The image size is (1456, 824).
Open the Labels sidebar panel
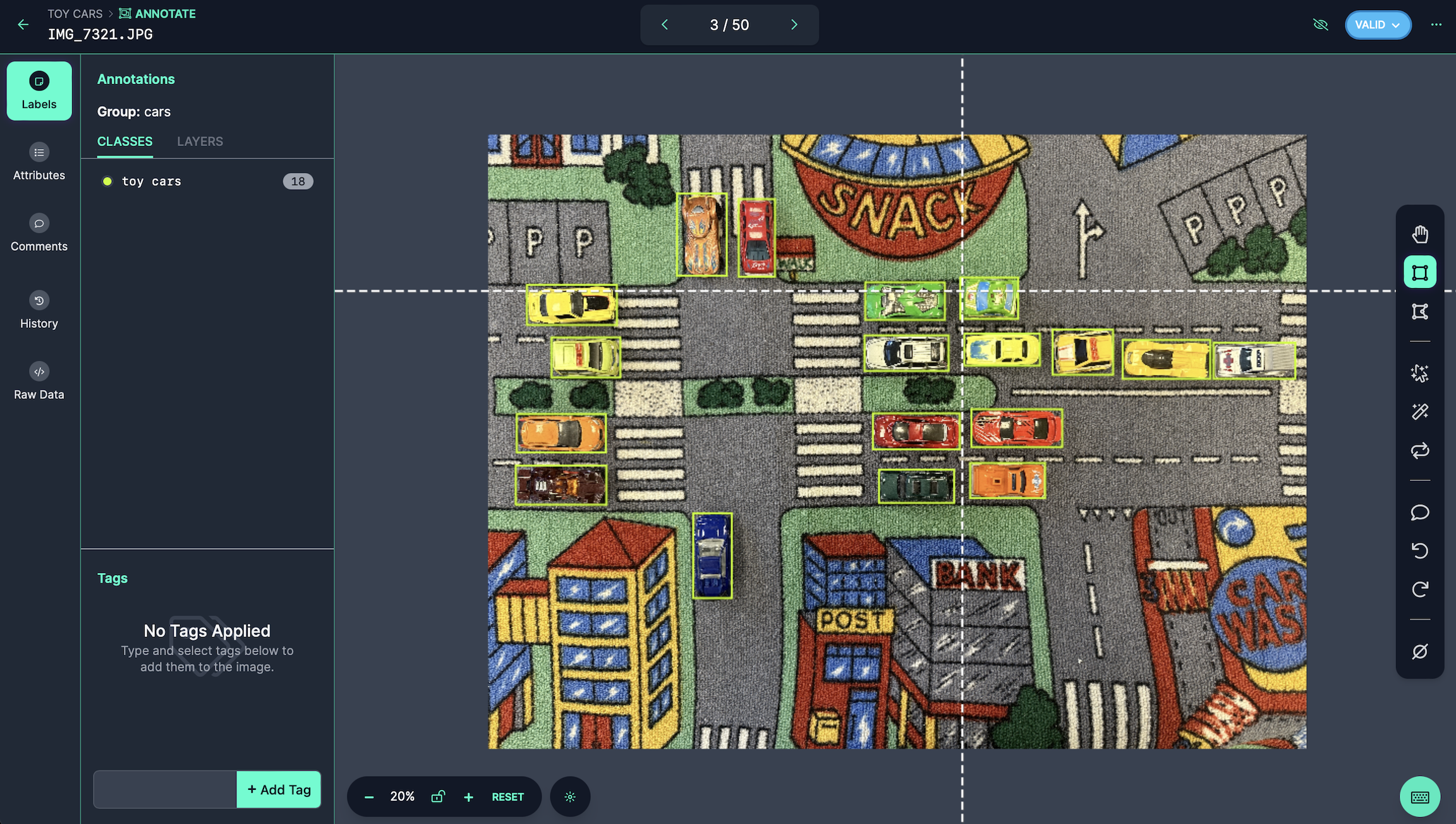pos(39,91)
